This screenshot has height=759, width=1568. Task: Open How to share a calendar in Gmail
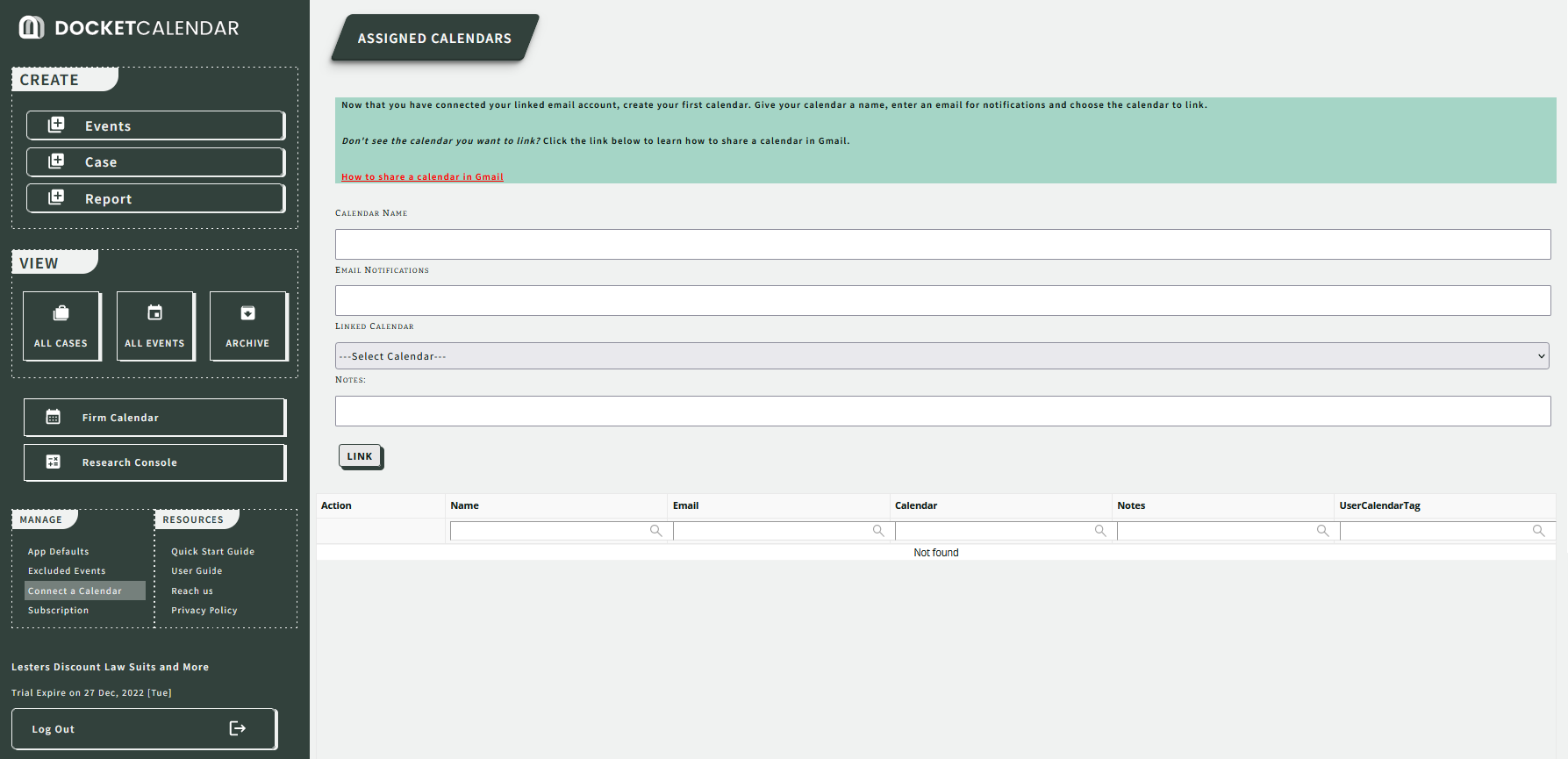(422, 177)
